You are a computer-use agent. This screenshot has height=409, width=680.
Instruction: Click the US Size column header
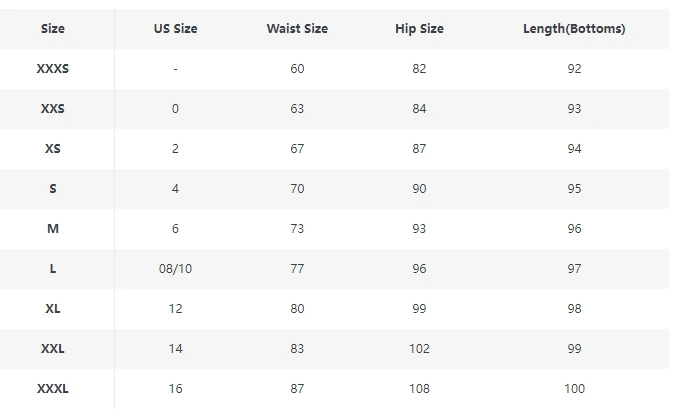175,29
